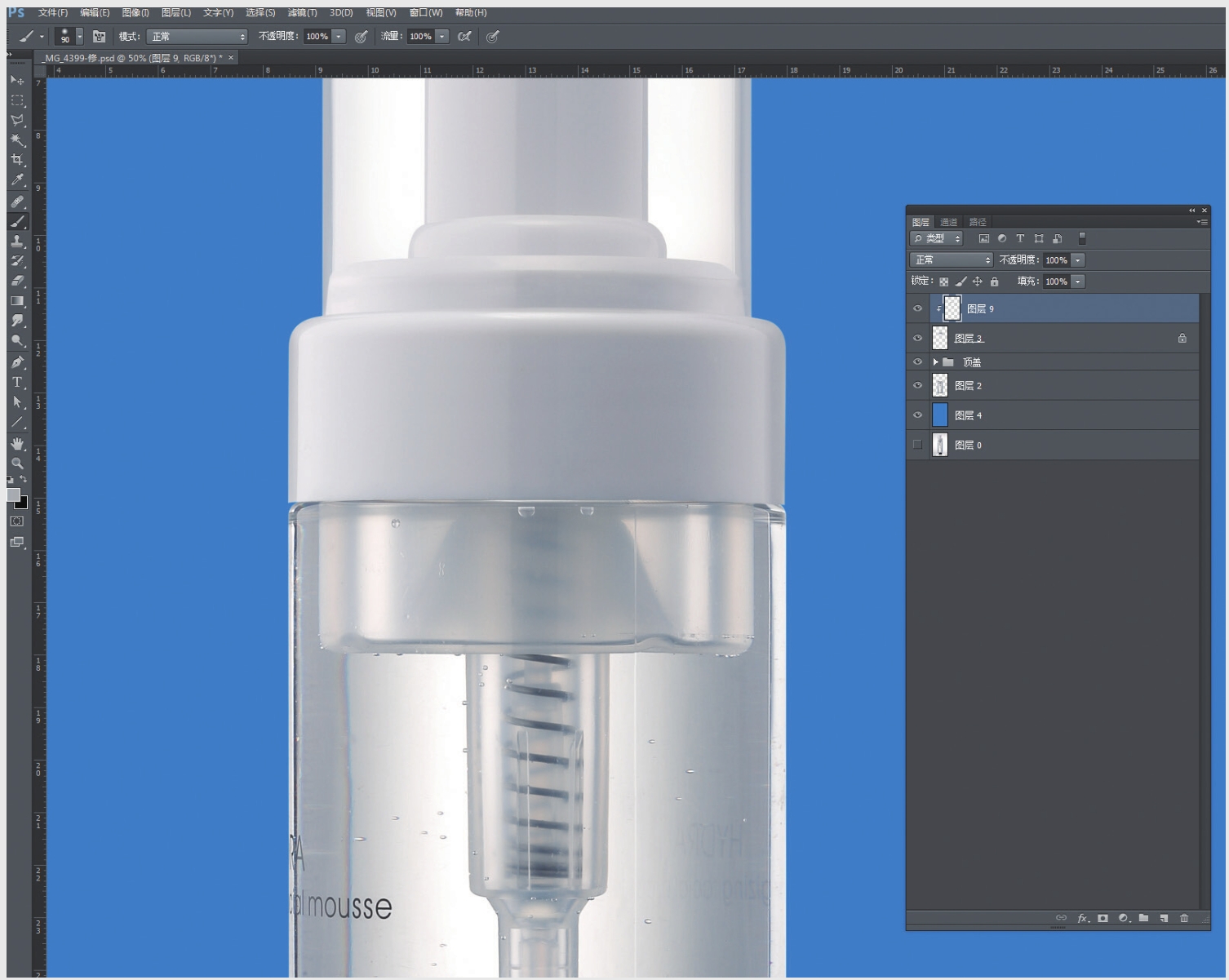Image resolution: width=1229 pixels, height=980 pixels.
Task: Activate the Hand tool
Action: pyautogui.click(x=17, y=444)
